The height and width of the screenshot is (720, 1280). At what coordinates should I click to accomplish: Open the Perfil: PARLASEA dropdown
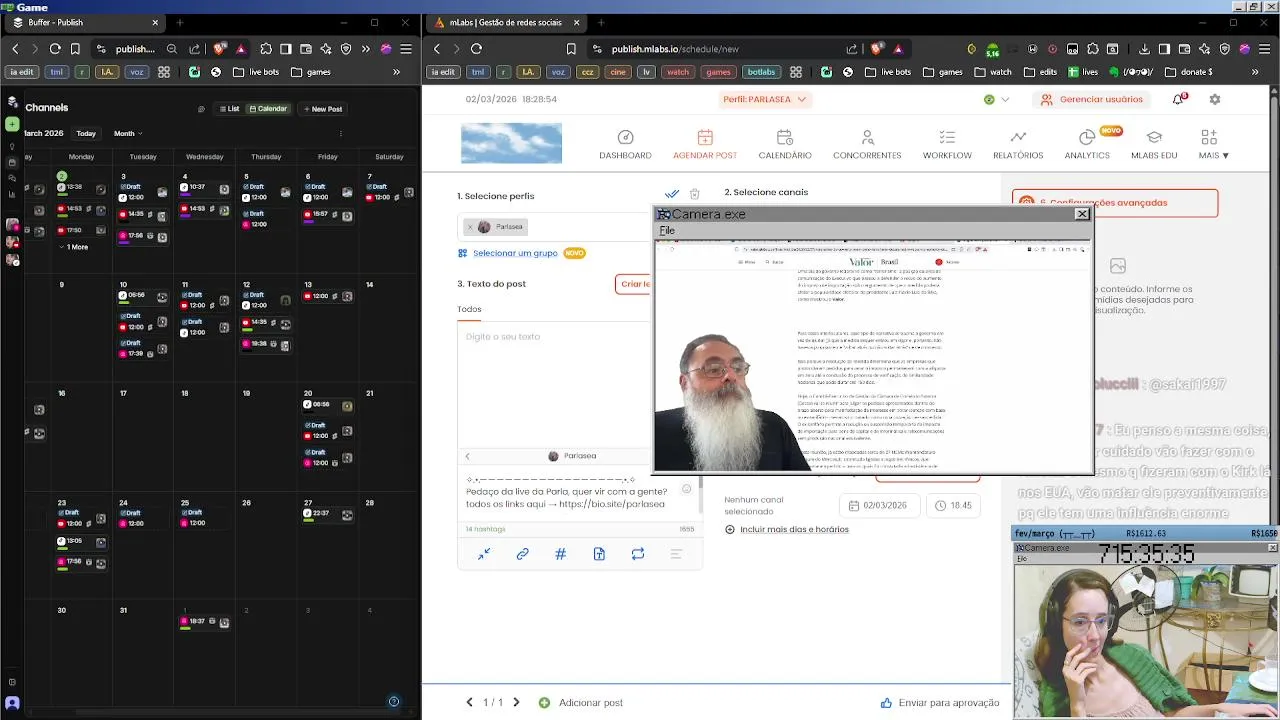click(765, 99)
